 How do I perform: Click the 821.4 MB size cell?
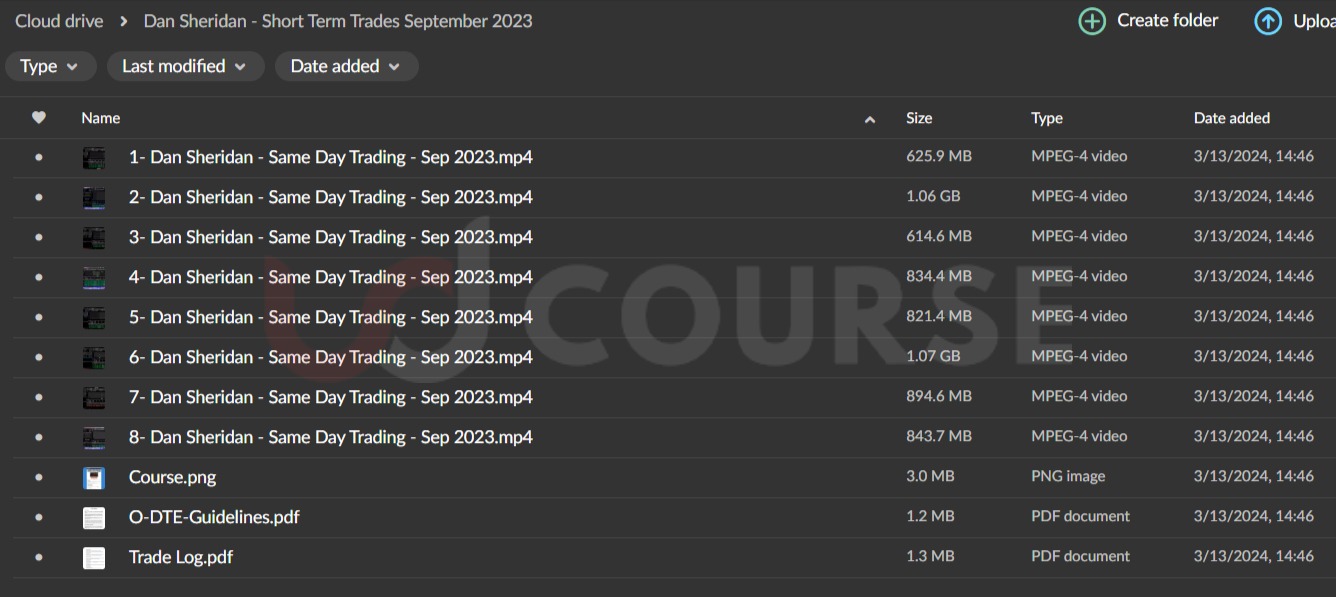939,316
